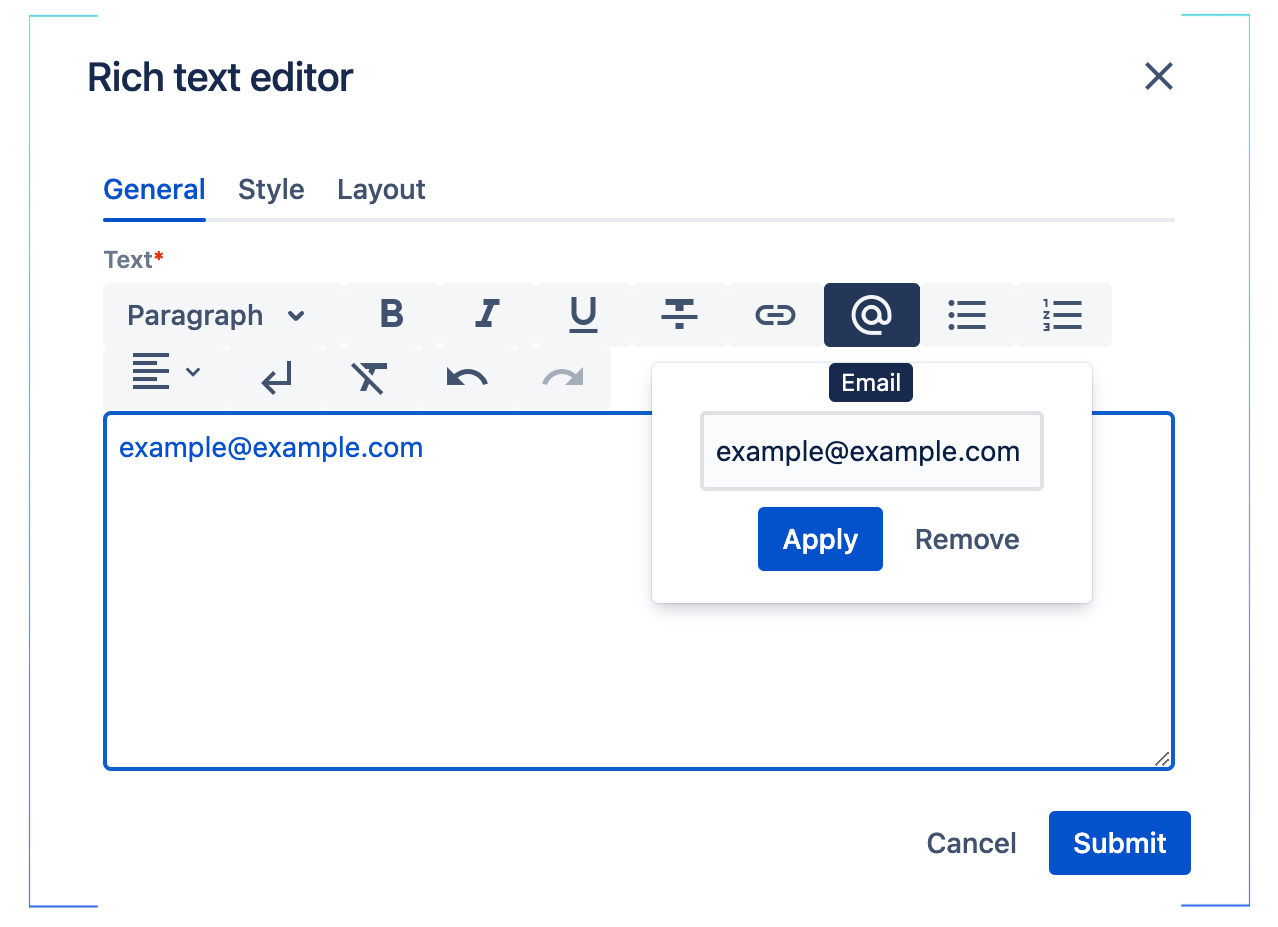1278x927 pixels.
Task: Apply strikethrough formatting
Action: pyautogui.click(x=679, y=315)
